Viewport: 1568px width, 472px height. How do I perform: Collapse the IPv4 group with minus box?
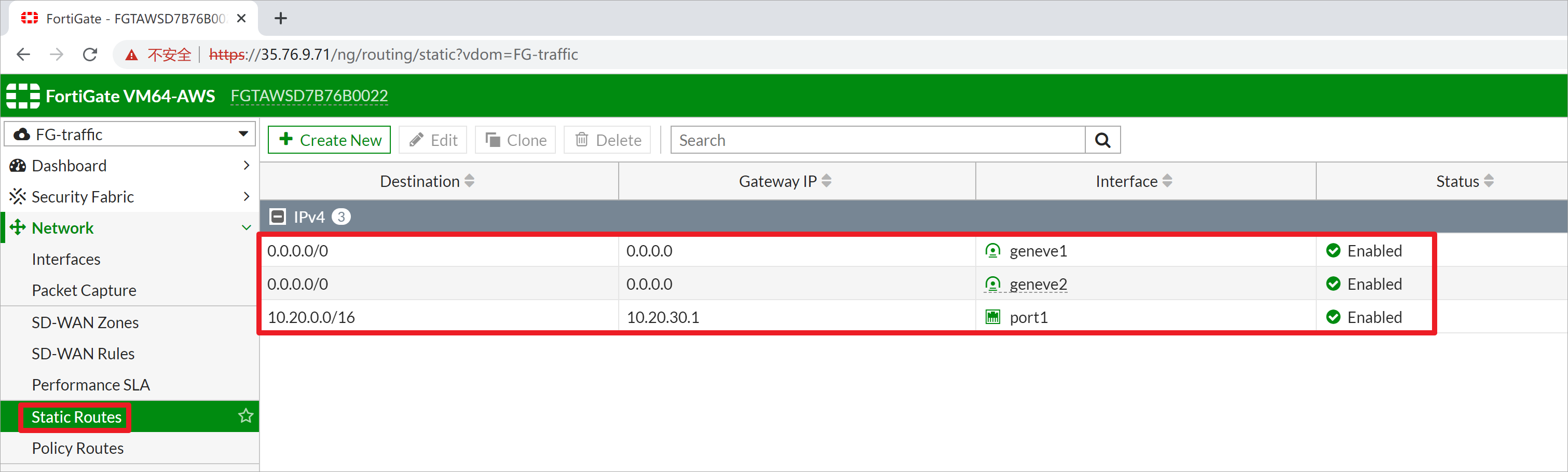point(278,217)
